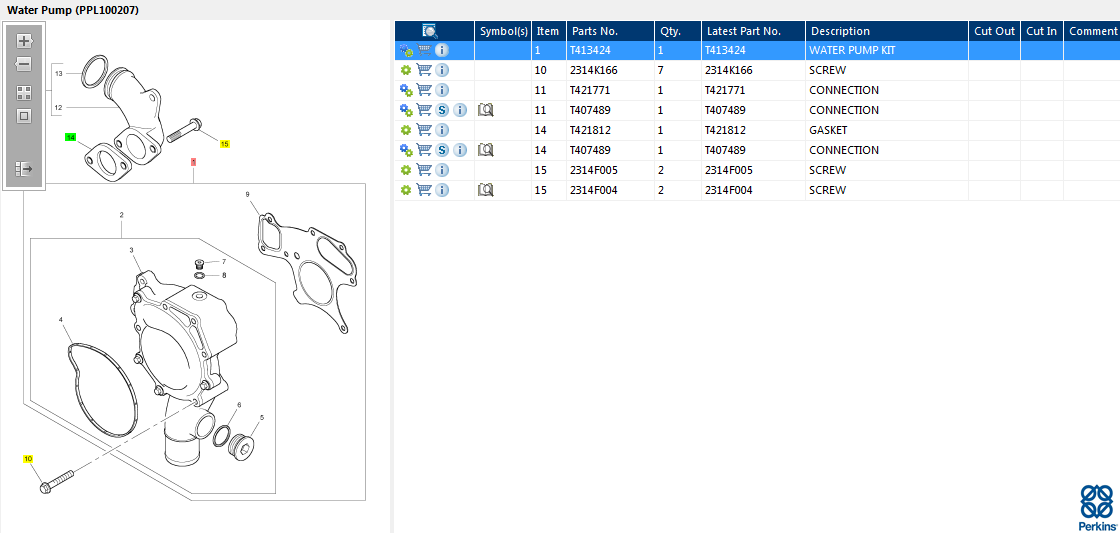The image size is (1120, 533).
Task: Click callout number 9 for the gasket plate
Action: pos(247,194)
